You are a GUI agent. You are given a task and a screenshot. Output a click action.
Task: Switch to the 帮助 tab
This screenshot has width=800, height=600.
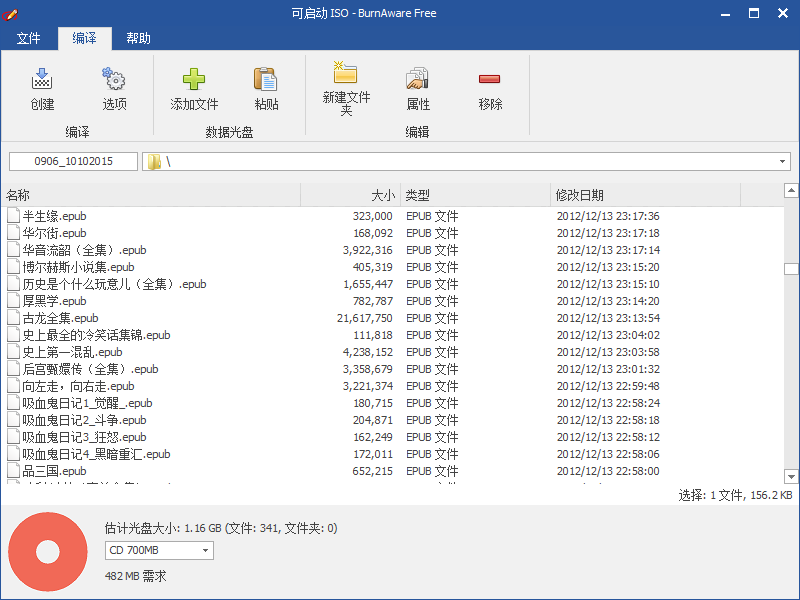pyautogui.click(x=139, y=39)
